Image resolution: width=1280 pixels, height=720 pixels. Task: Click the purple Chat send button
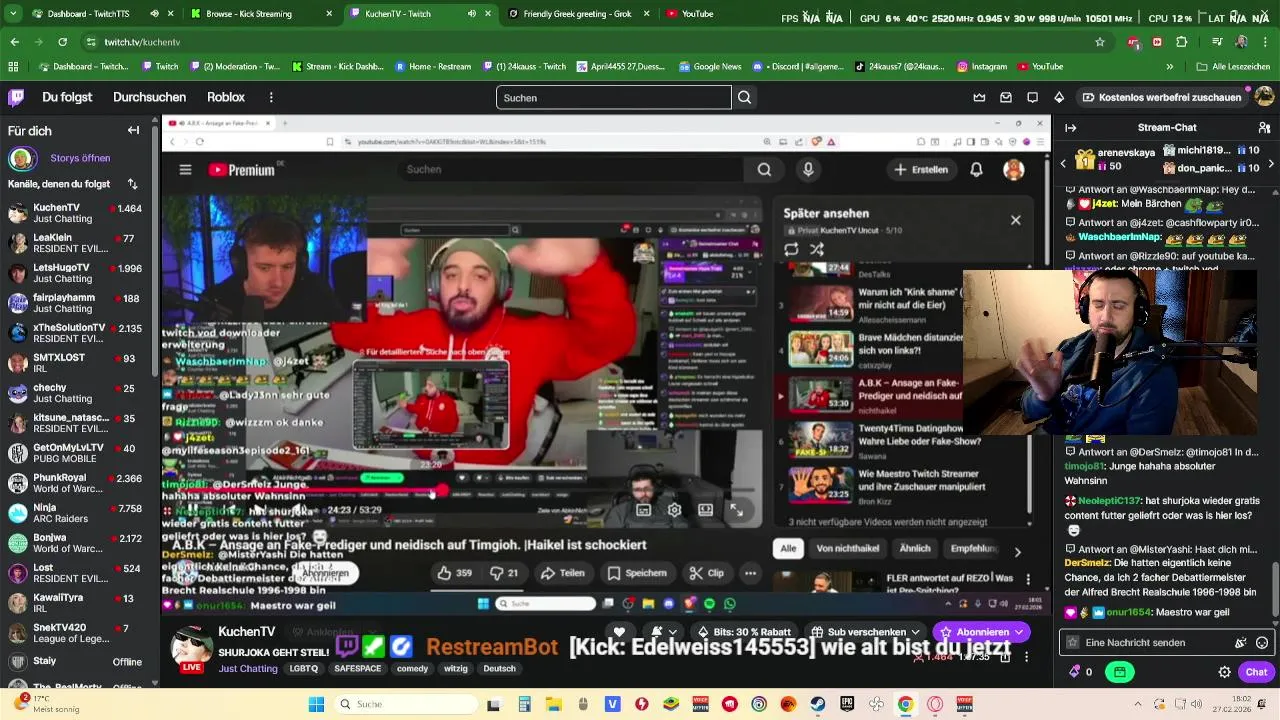[1256, 672]
